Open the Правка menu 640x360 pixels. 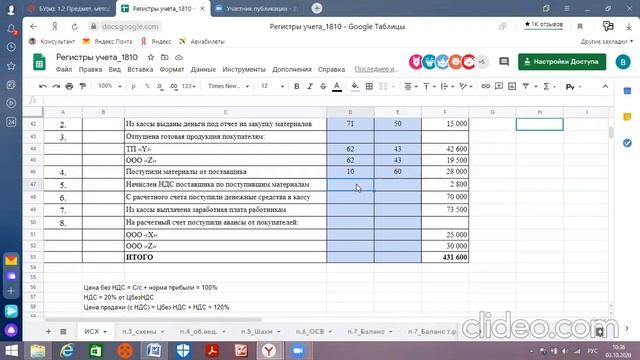[90, 69]
